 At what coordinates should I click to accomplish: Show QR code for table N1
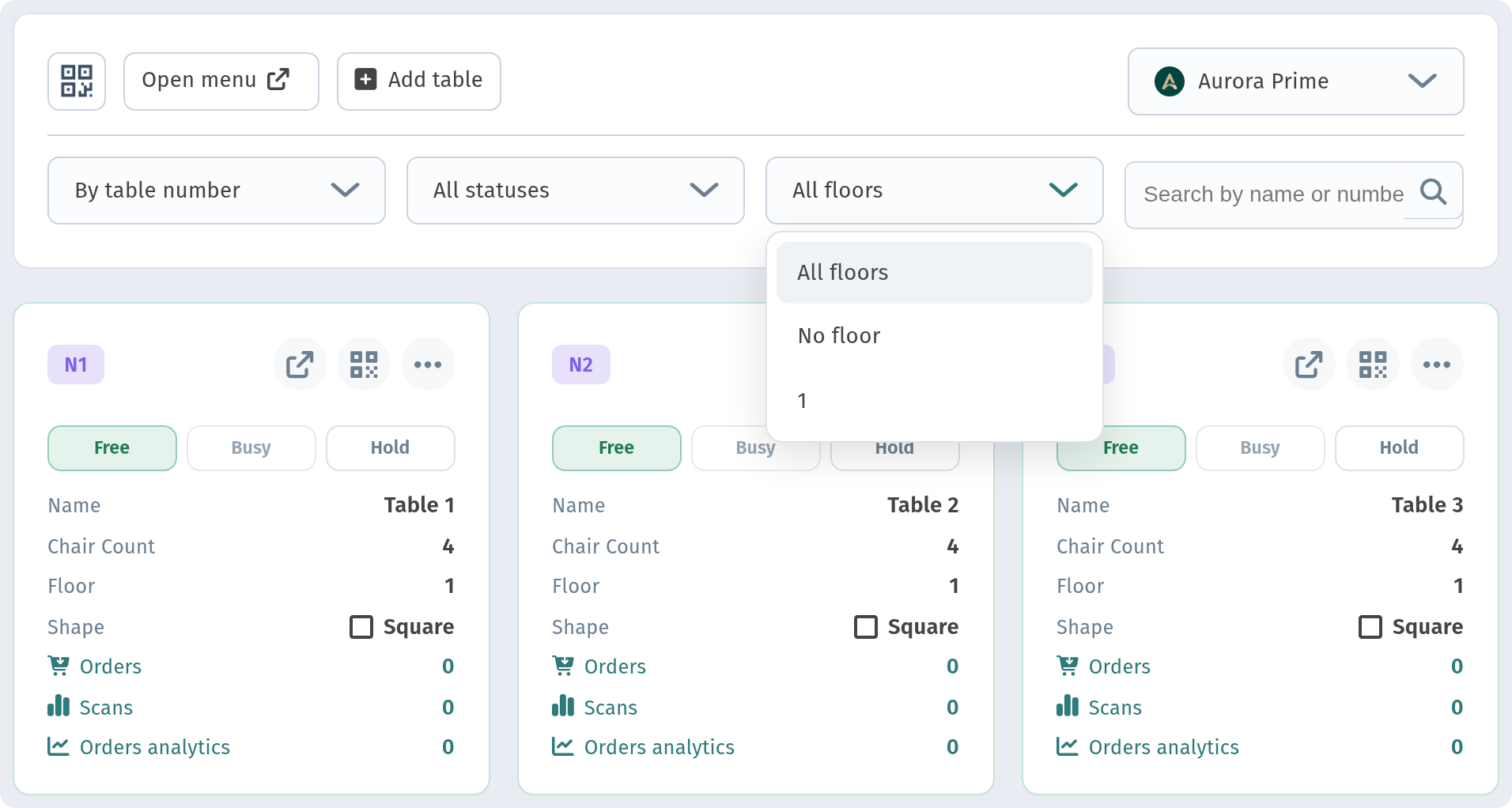[x=364, y=364]
